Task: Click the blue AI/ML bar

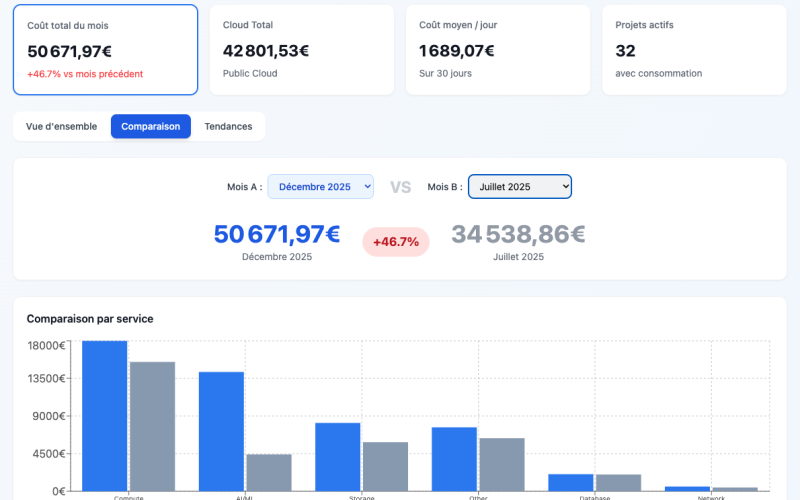Action: pos(221,431)
